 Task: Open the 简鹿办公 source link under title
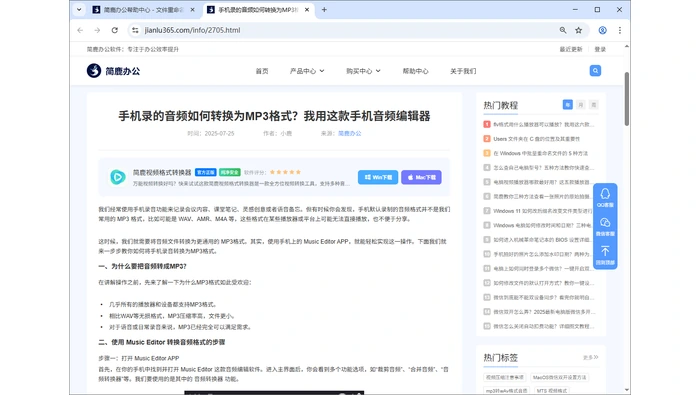[x=350, y=133]
